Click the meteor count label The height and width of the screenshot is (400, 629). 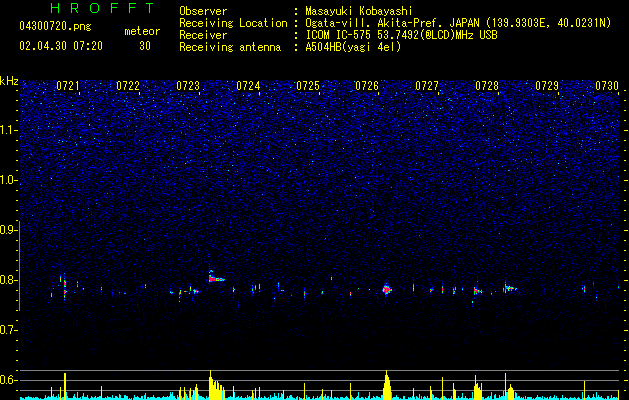(x=142, y=31)
